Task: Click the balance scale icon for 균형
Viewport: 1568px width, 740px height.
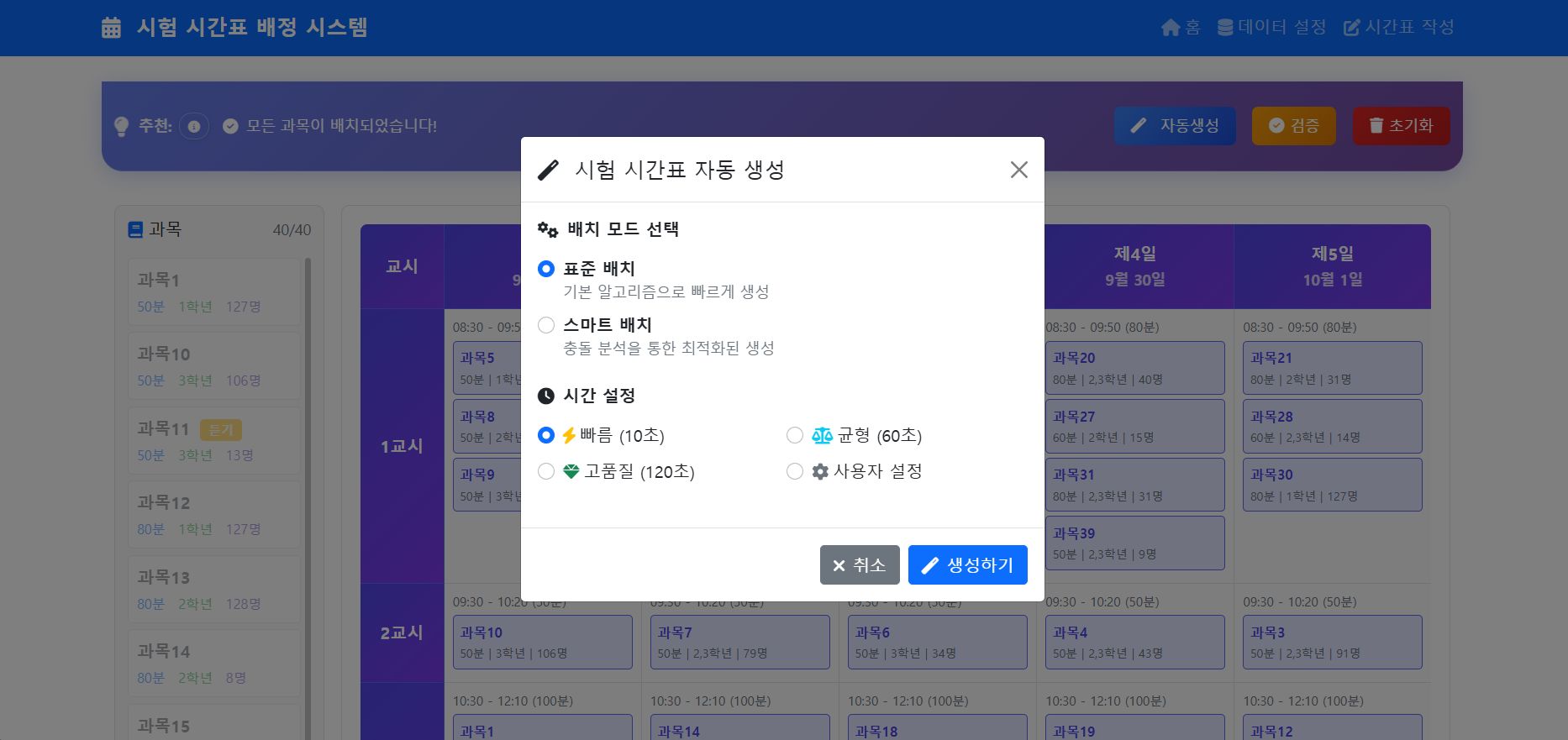Action: 823,435
